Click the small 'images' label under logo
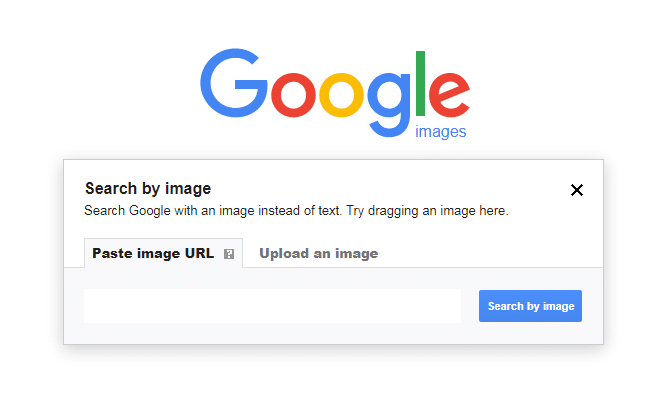Viewport: 662px width, 409px height. (440, 132)
